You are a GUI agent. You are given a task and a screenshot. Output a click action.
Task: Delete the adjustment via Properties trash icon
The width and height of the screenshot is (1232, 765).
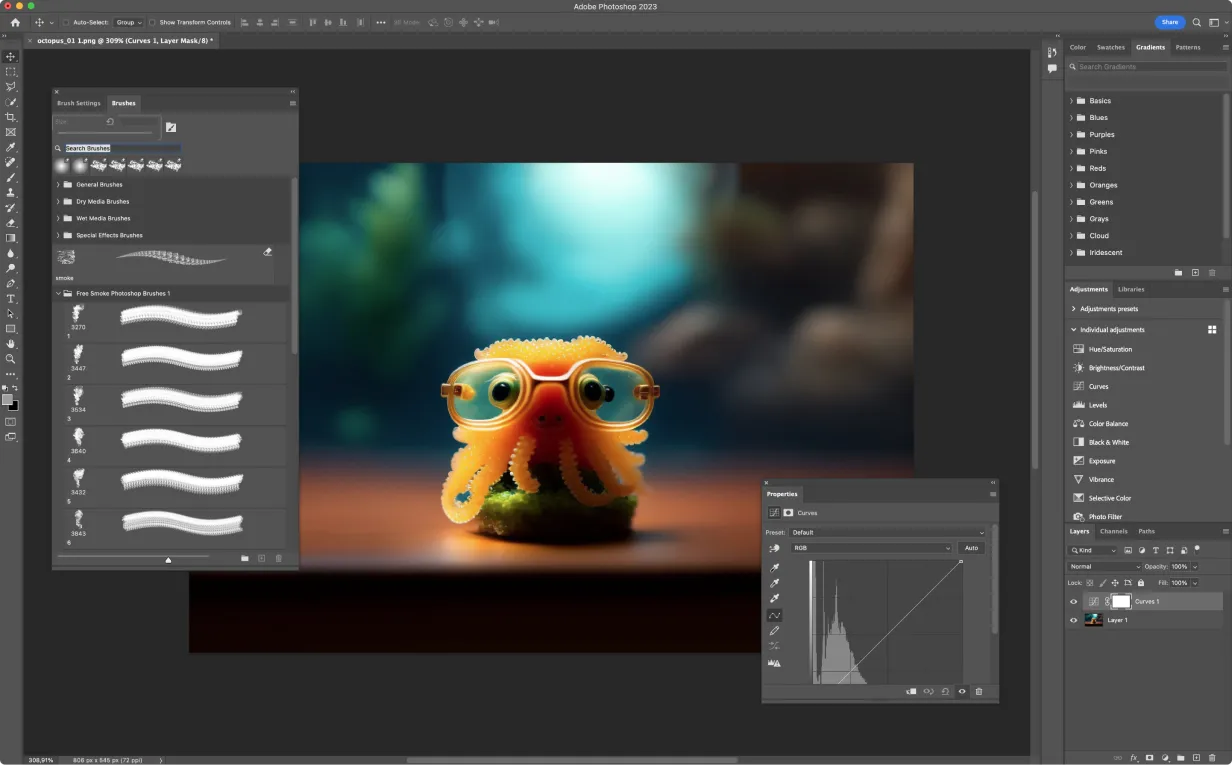pyautogui.click(x=978, y=691)
